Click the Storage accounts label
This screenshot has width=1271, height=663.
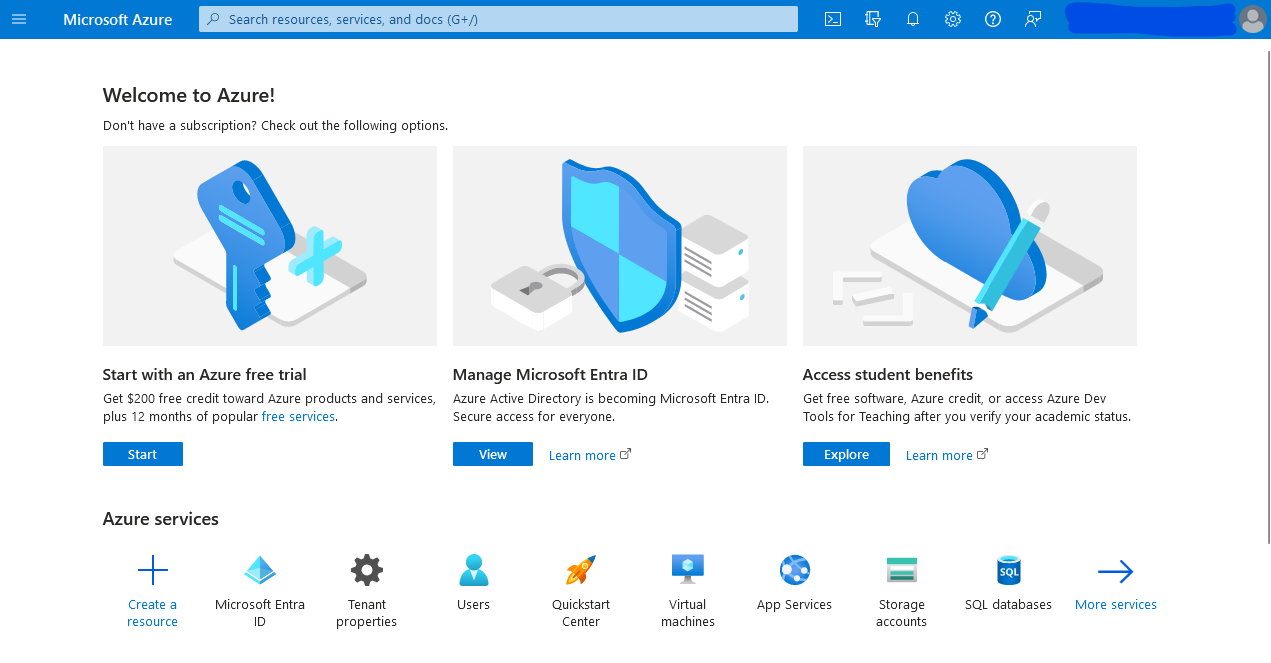902,613
